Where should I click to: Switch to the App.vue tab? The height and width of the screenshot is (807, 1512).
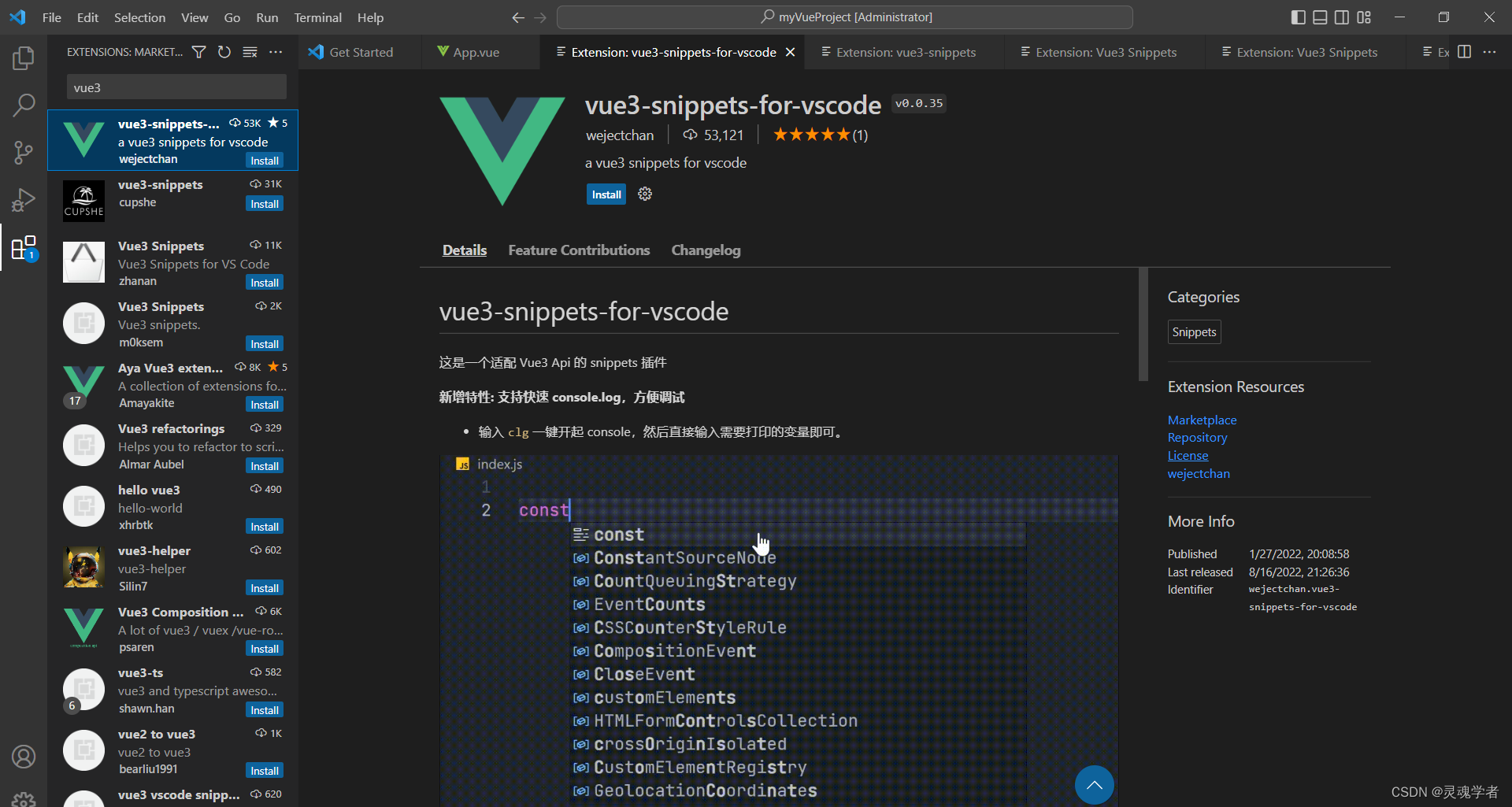pos(476,52)
